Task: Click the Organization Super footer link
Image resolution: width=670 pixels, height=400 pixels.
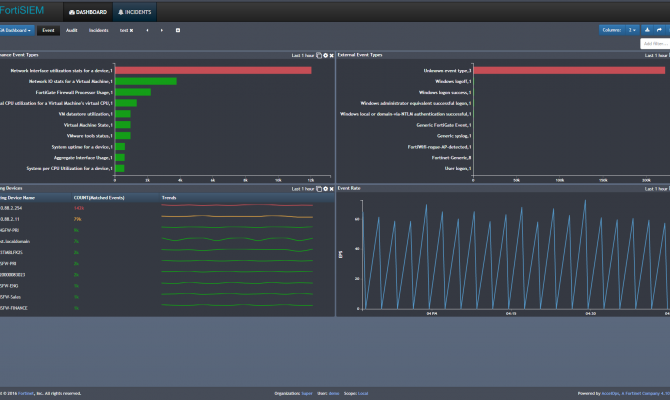Action: [307, 393]
